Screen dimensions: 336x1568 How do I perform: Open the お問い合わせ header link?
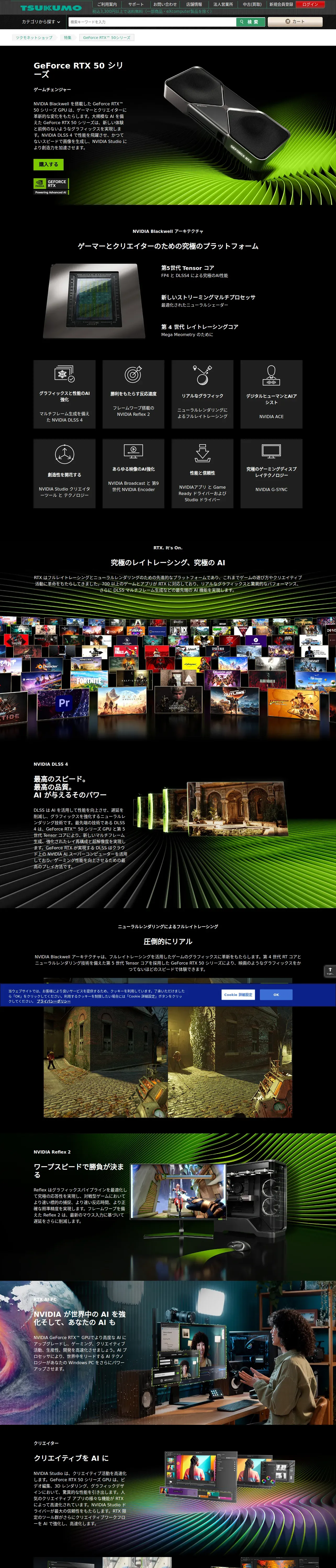point(165,4)
